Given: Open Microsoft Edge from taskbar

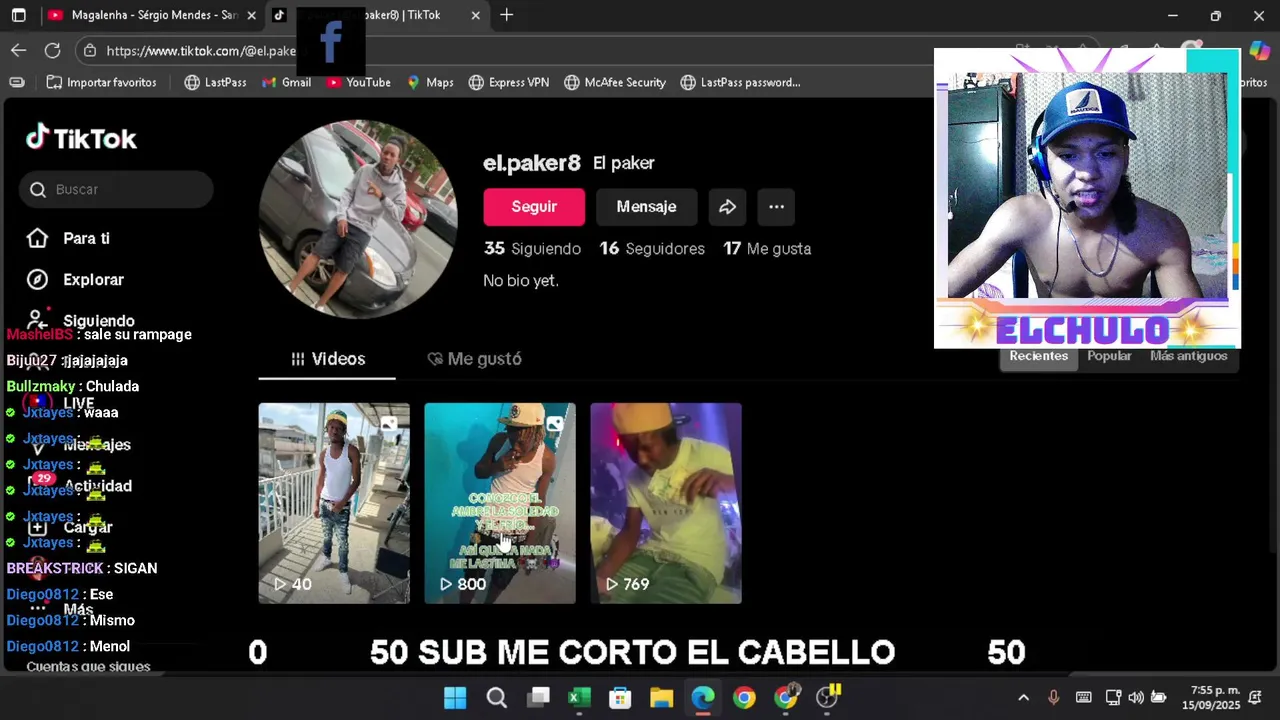Looking at the screenshot, I should click(703, 697).
